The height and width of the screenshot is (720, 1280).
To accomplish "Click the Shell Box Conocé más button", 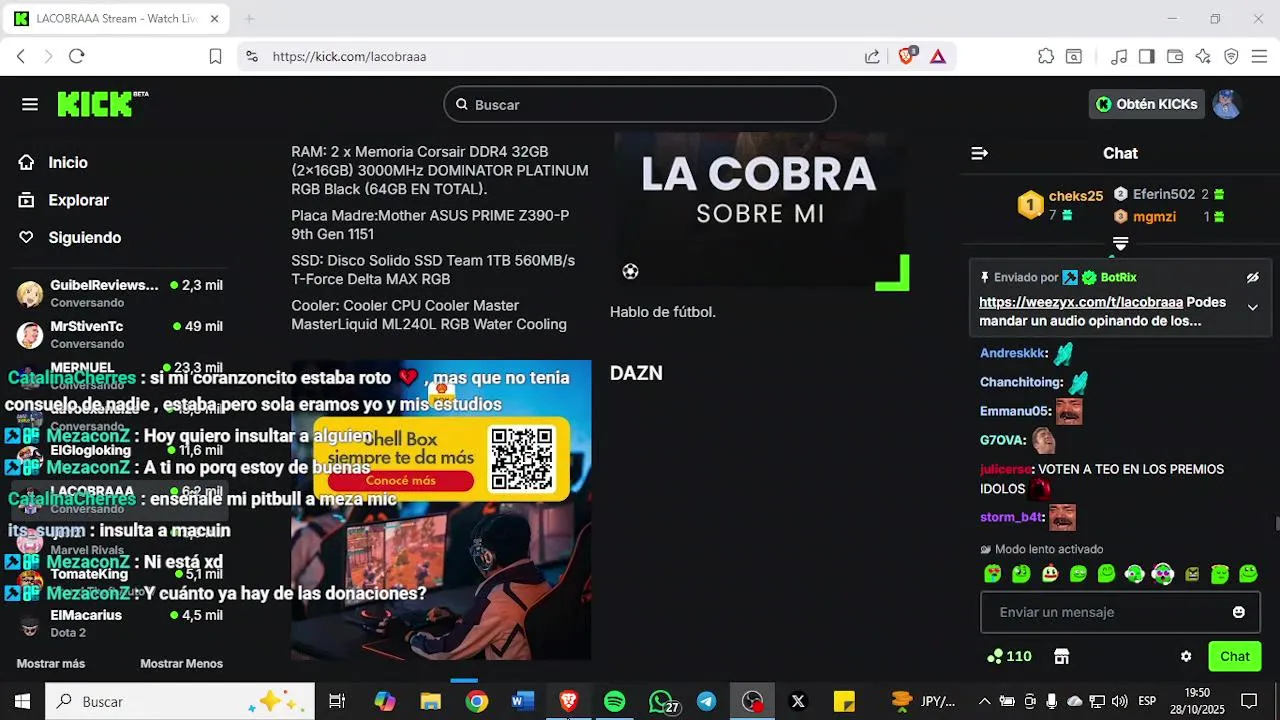I will click(x=400, y=481).
